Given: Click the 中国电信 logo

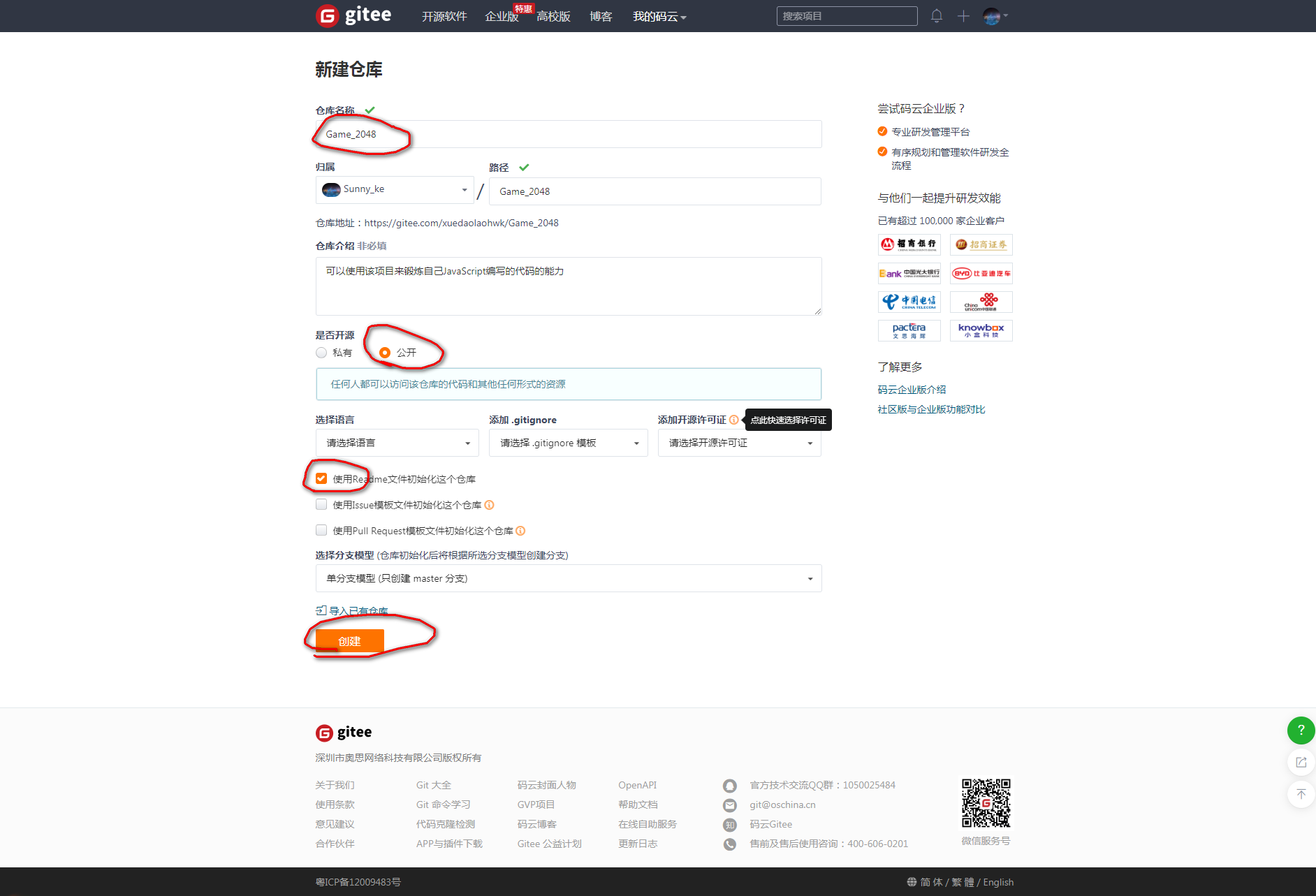Looking at the screenshot, I should click(909, 302).
